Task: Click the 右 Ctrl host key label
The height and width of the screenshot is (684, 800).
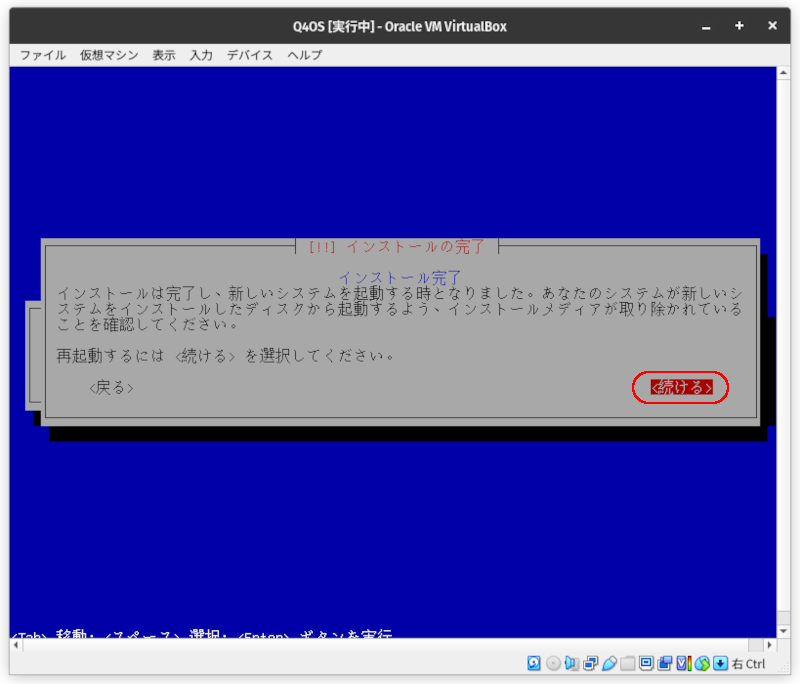Action: (748, 664)
